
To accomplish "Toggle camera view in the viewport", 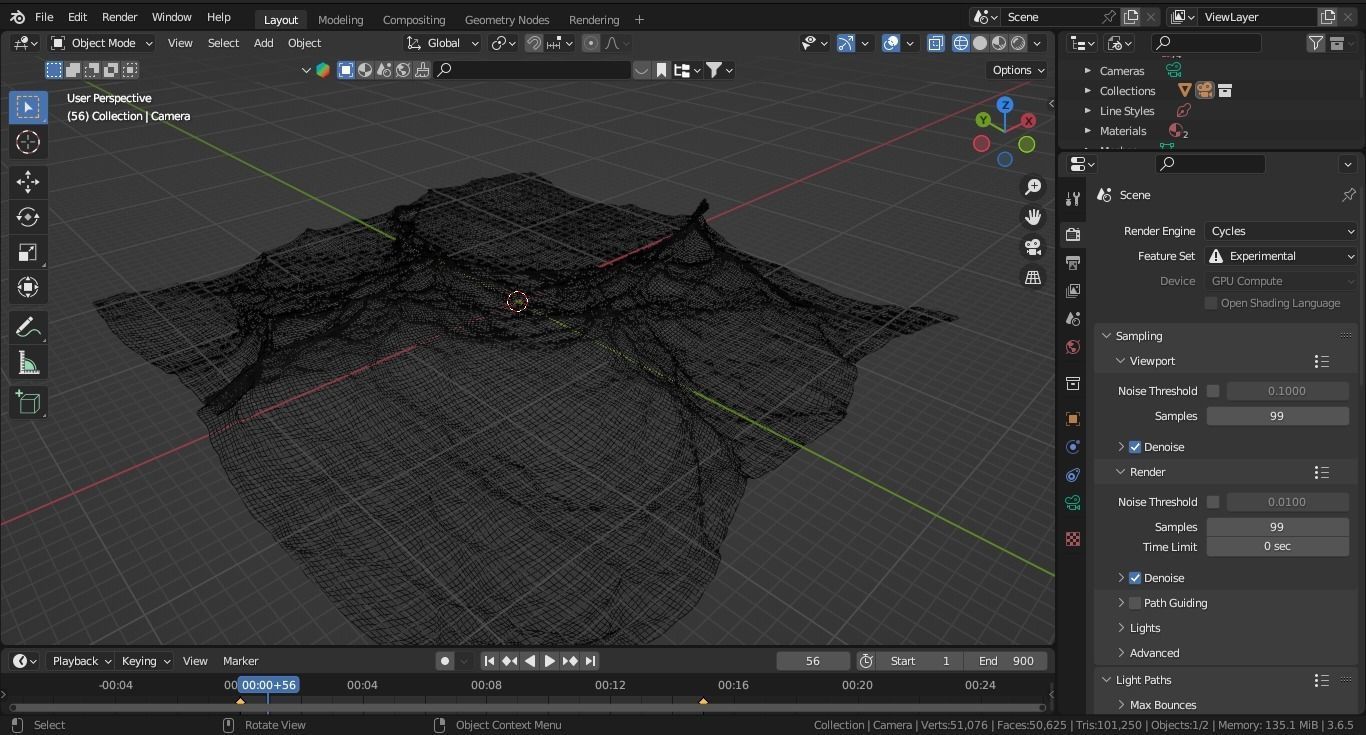I will [1033, 247].
